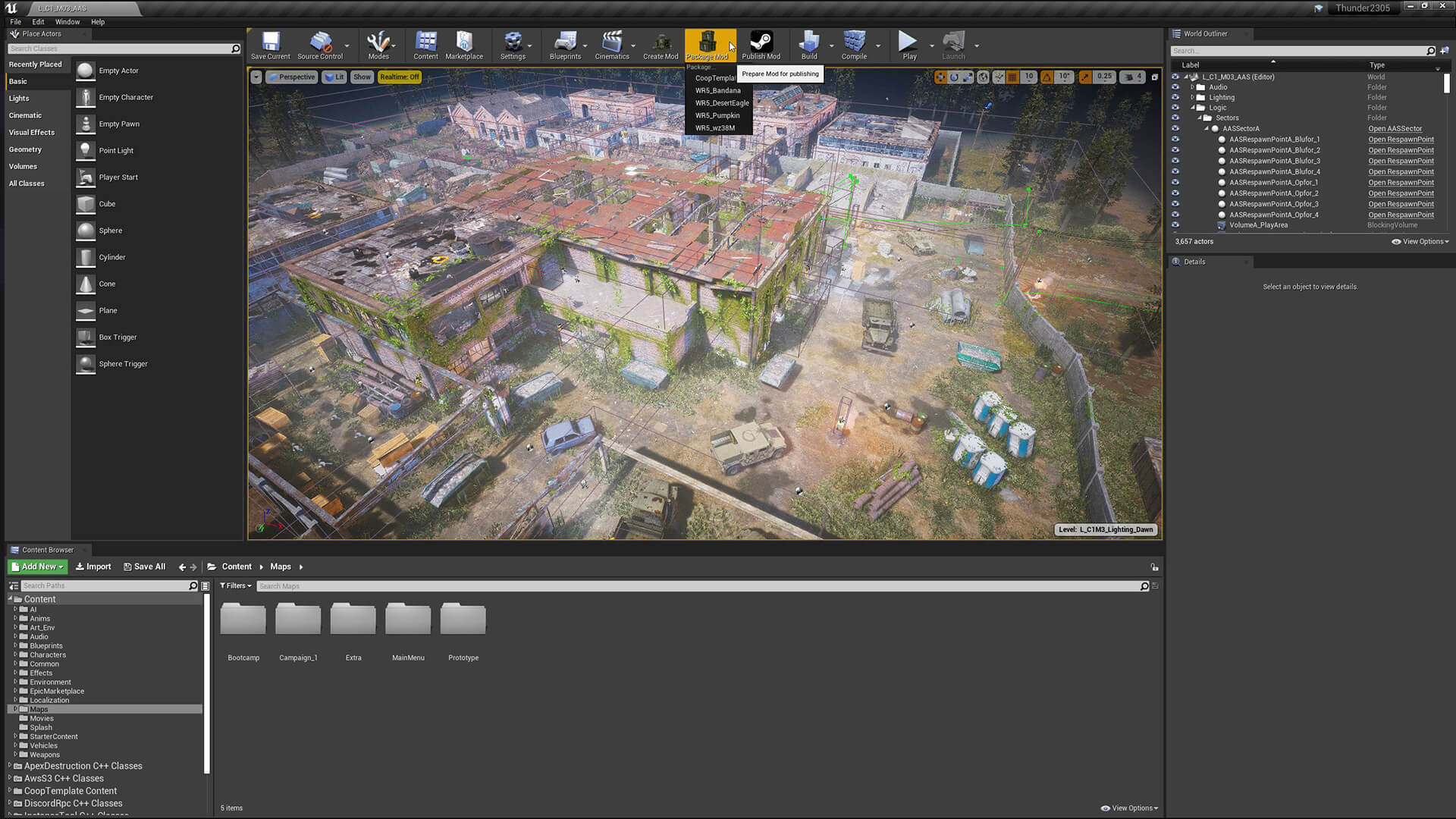1456x819 pixels.
Task: Open the Edit menu
Action: 38,22
